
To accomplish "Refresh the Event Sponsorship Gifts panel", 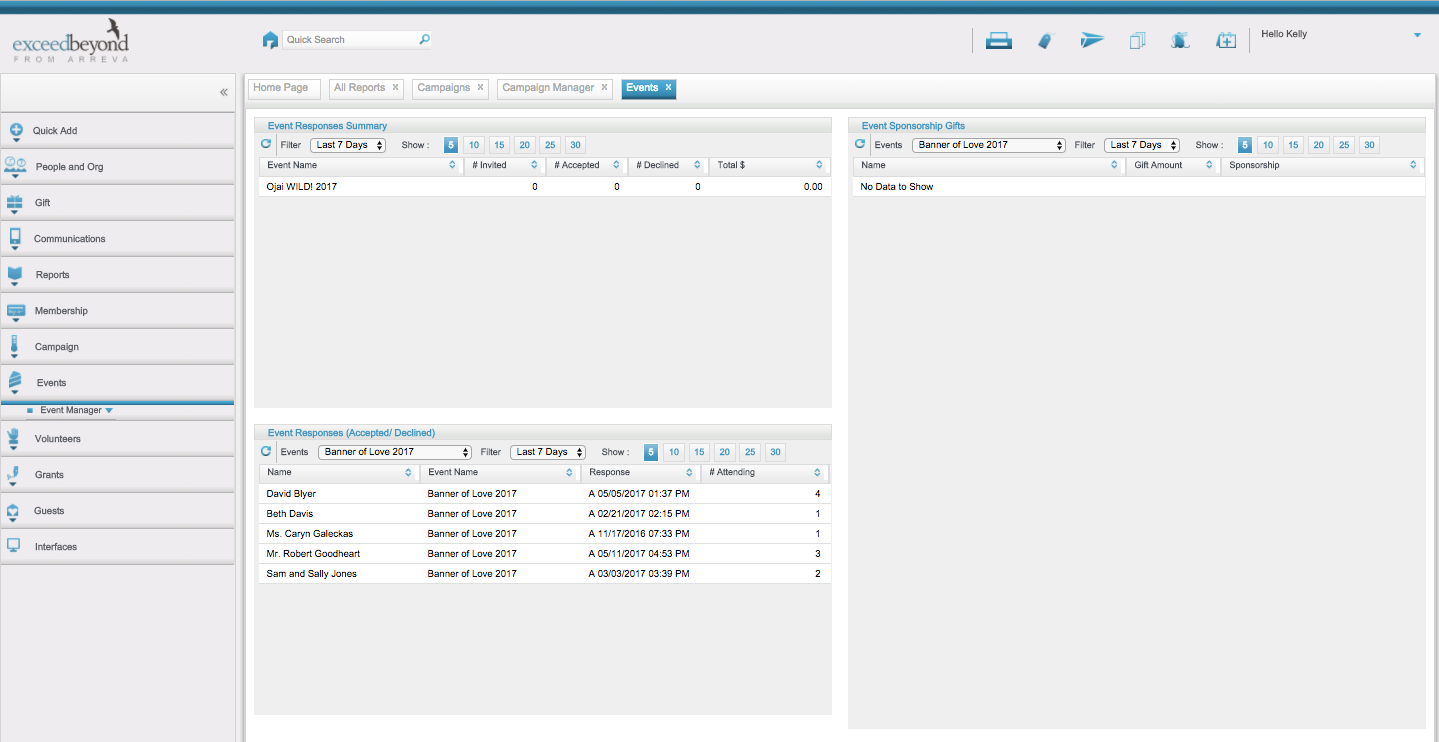I will tap(860, 144).
